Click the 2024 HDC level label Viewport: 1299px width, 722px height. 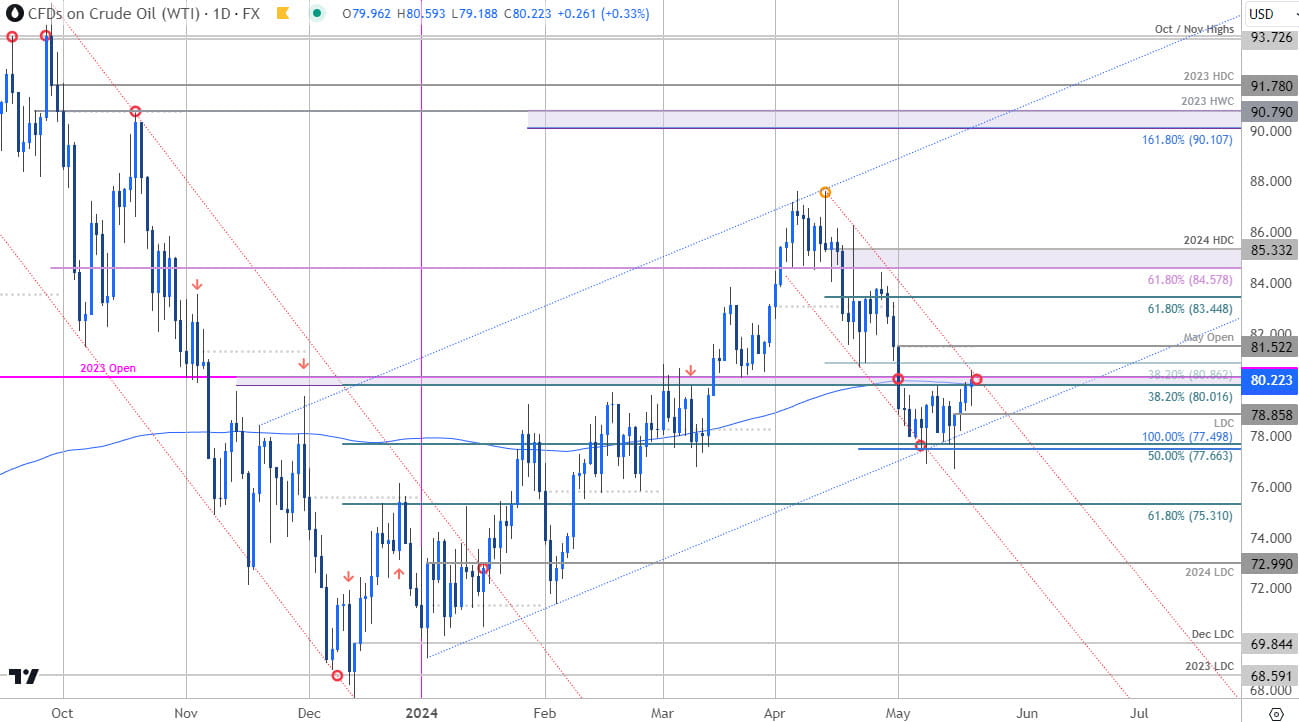click(1207, 238)
